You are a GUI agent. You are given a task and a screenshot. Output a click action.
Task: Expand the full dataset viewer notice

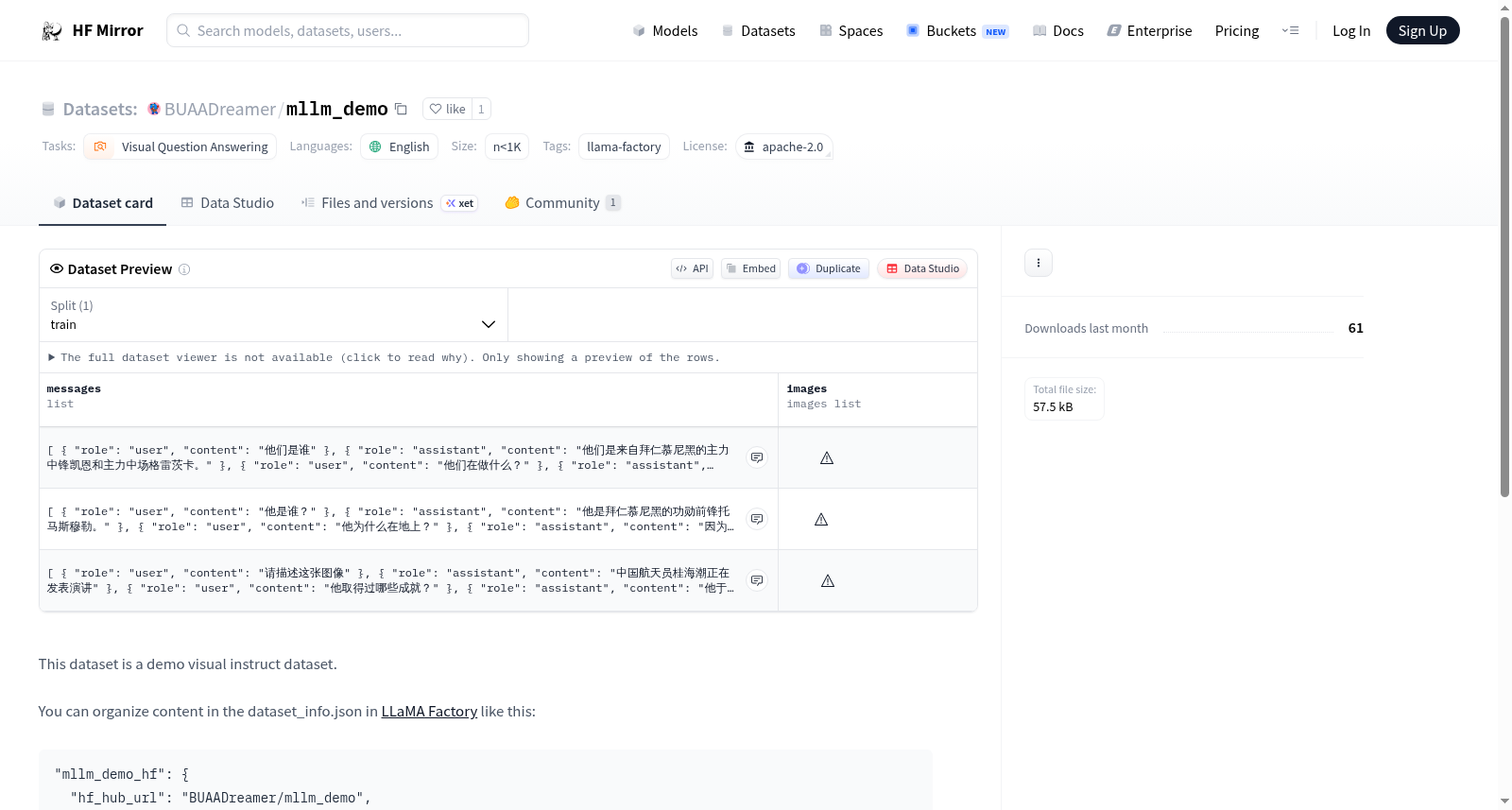point(384,357)
